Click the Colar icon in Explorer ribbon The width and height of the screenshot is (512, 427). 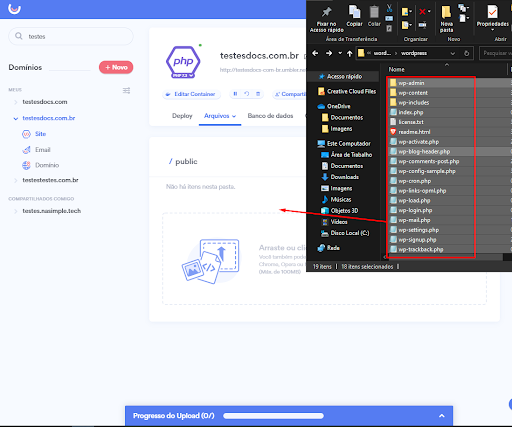[374, 12]
